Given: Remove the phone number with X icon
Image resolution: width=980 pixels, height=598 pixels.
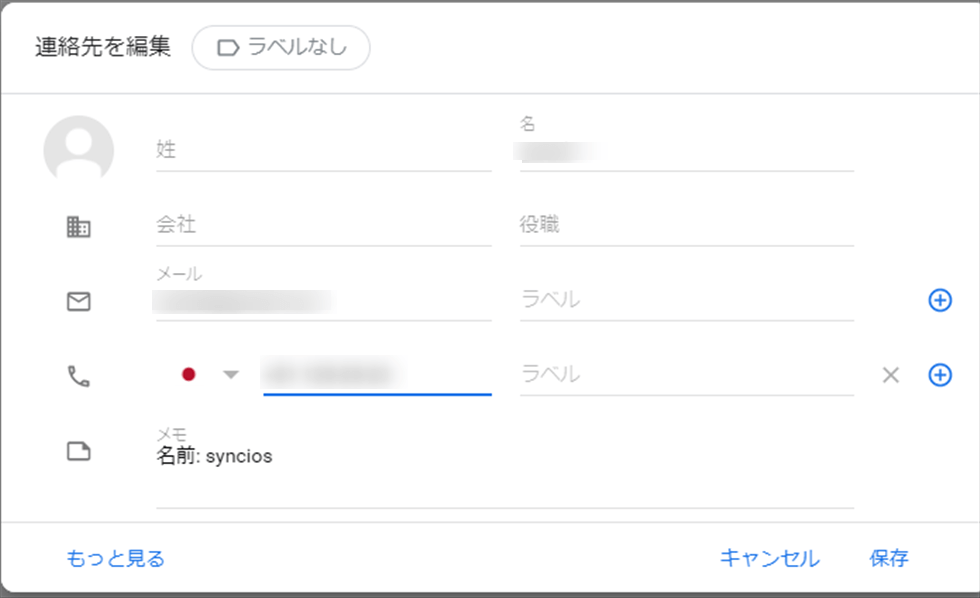Looking at the screenshot, I should pyautogui.click(x=891, y=375).
